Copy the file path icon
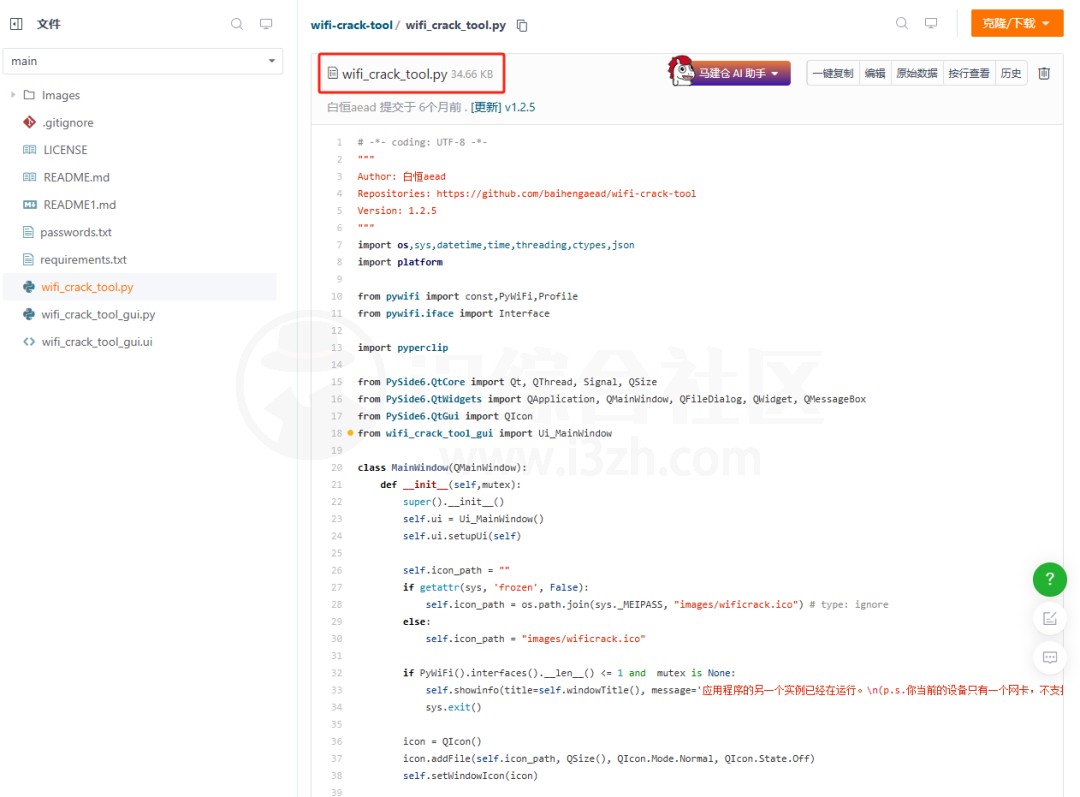Screen dimensions: 1080x797 pos(522,25)
